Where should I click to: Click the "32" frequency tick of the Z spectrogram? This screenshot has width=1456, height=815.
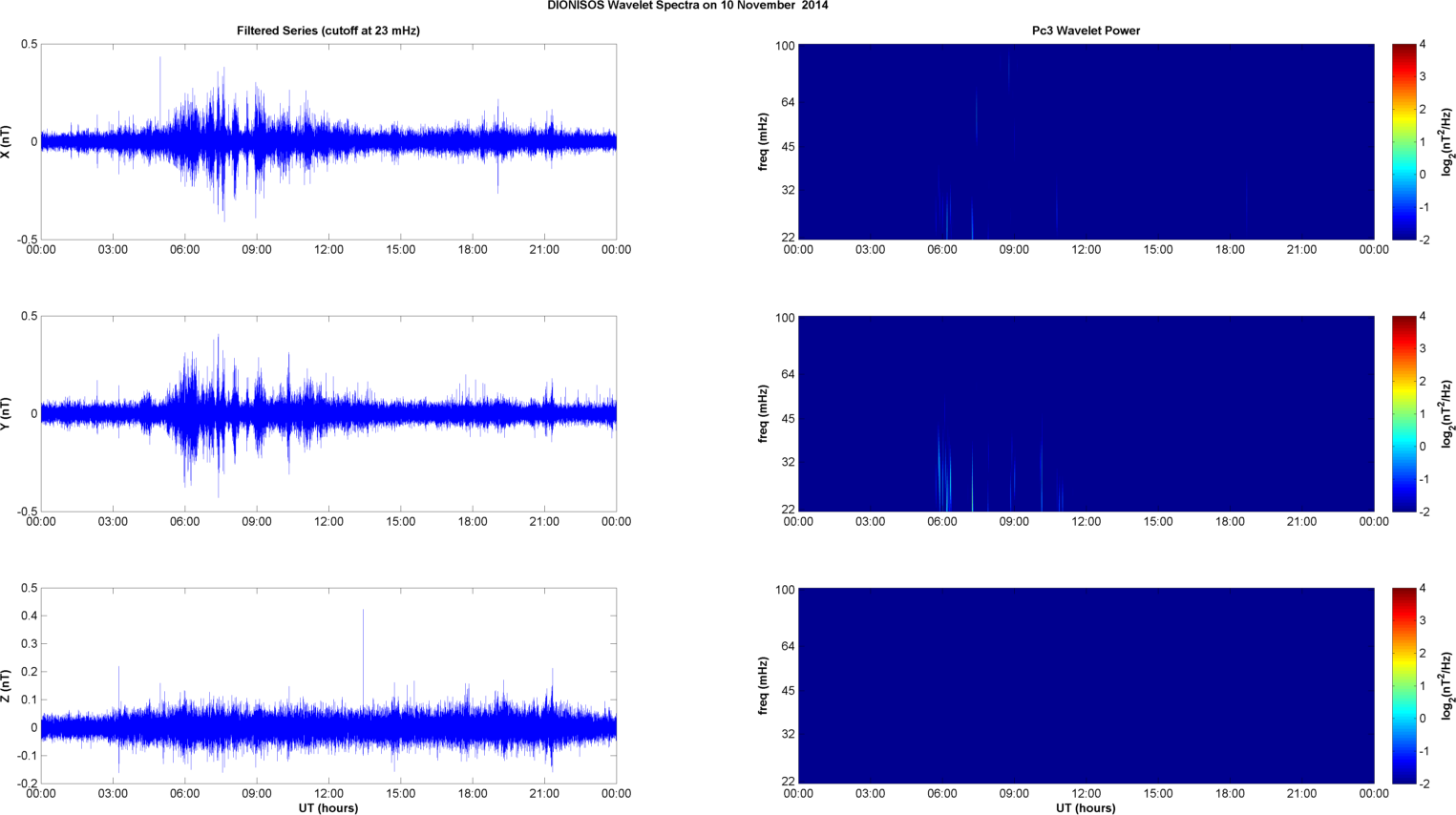tap(788, 734)
